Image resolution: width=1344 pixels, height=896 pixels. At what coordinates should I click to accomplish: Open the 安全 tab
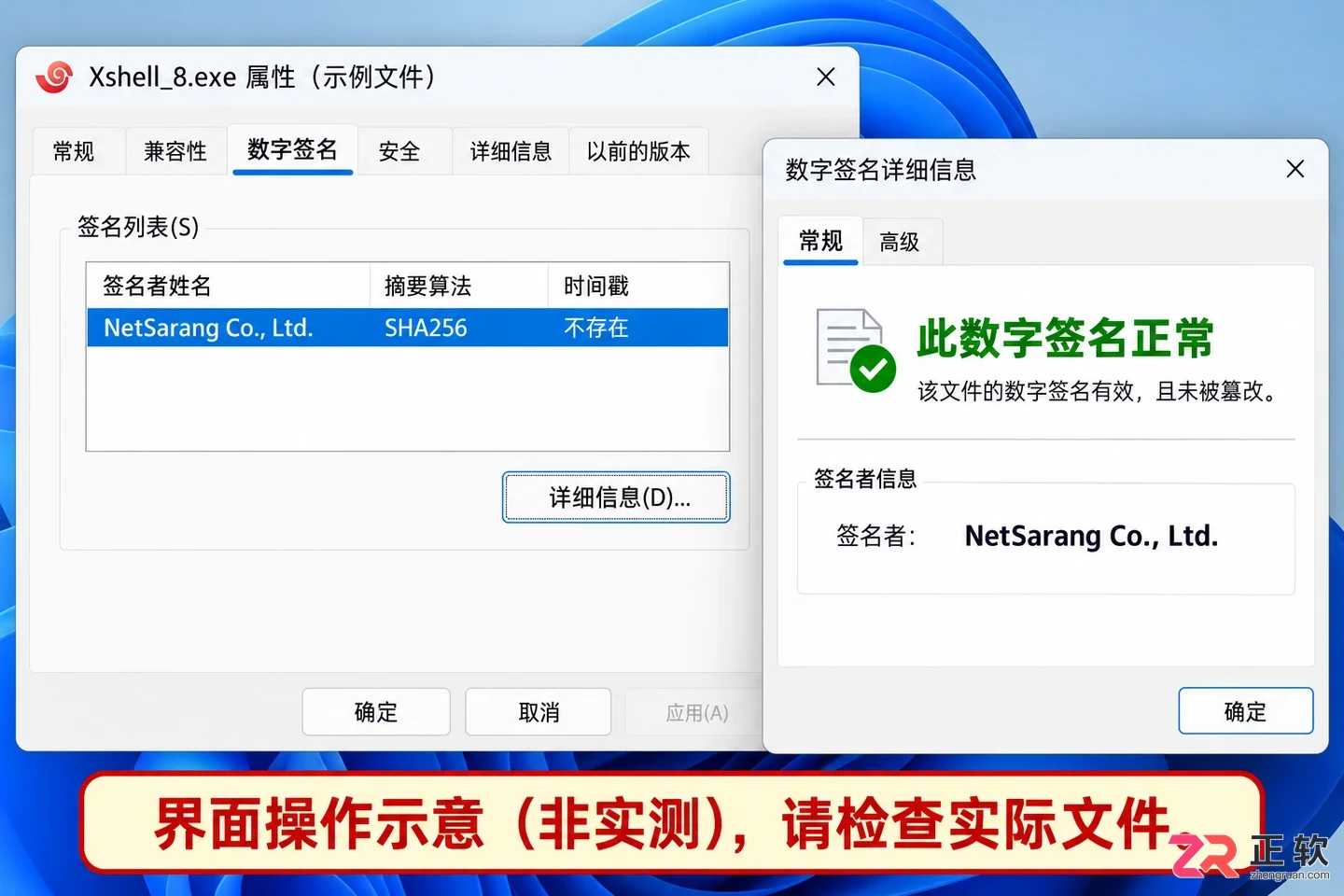click(x=399, y=151)
